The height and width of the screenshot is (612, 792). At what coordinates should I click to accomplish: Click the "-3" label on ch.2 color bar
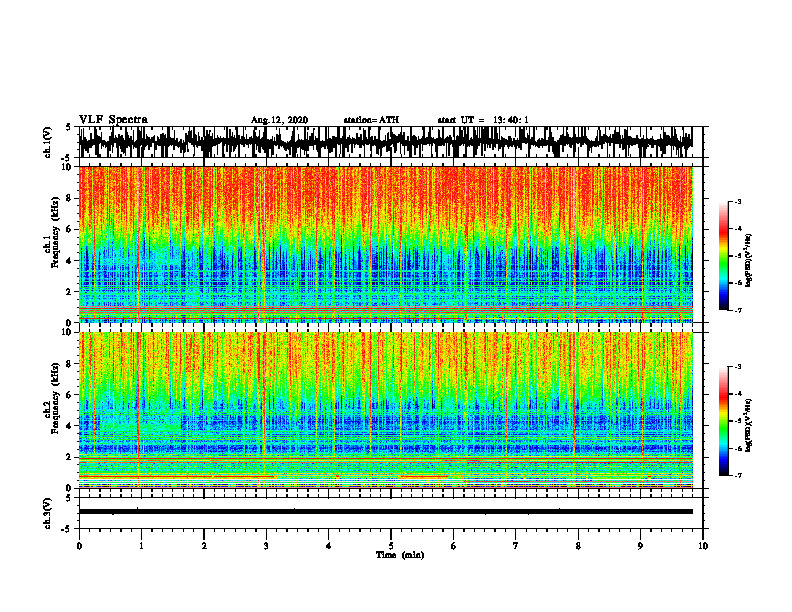click(x=738, y=367)
